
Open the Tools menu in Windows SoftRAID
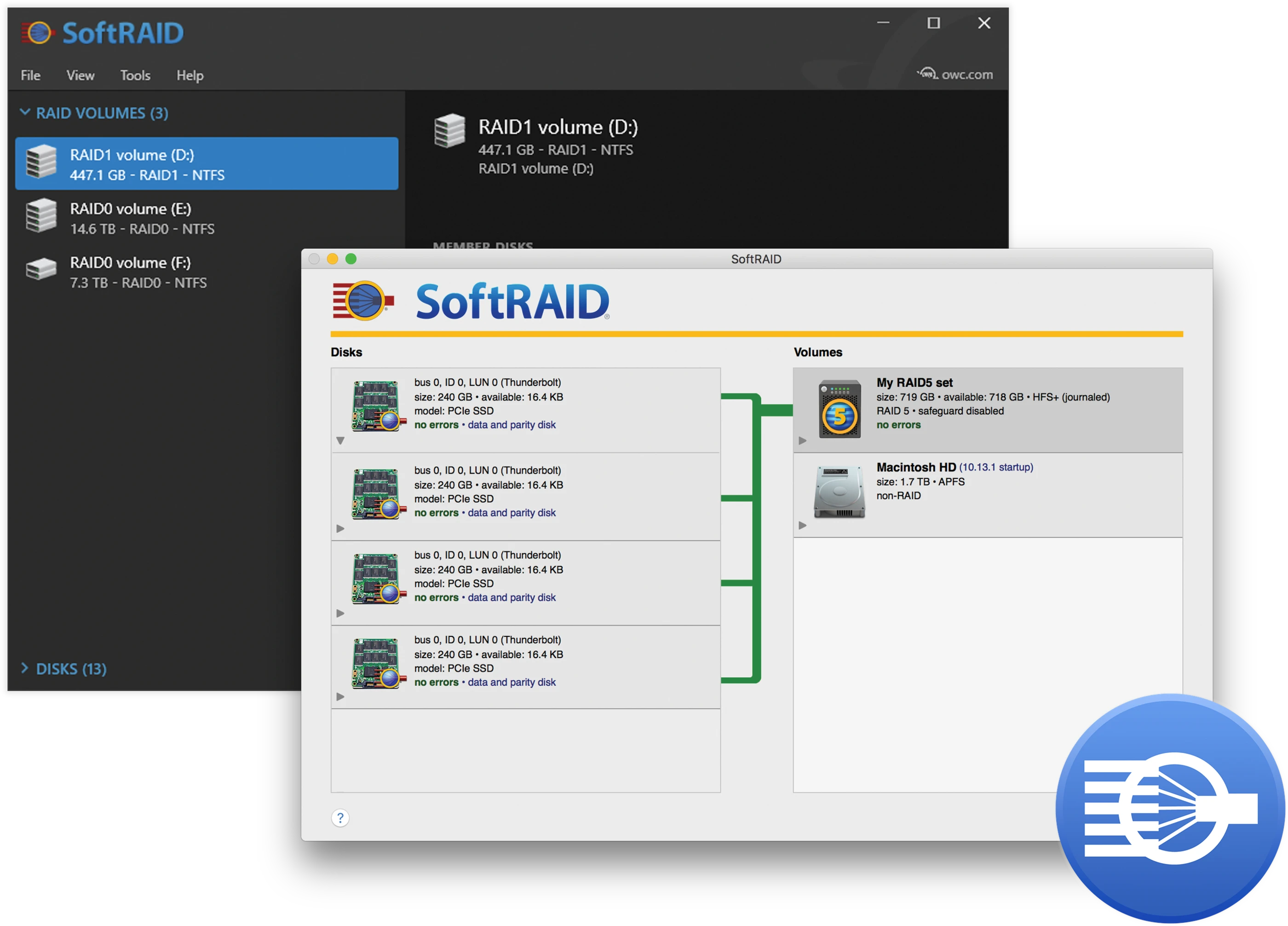click(135, 75)
